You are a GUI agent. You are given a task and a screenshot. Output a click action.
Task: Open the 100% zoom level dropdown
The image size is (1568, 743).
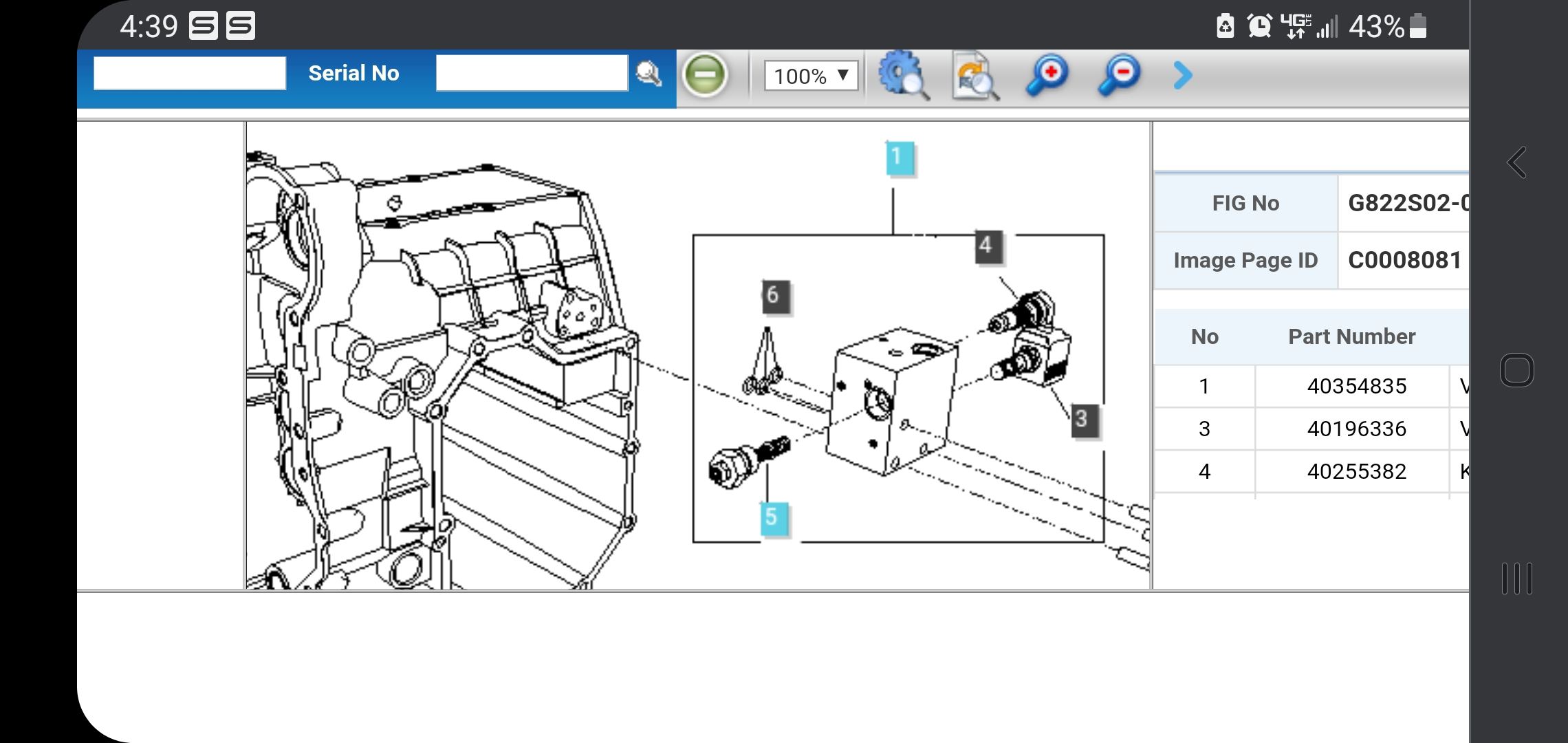(x=812, y=75)
